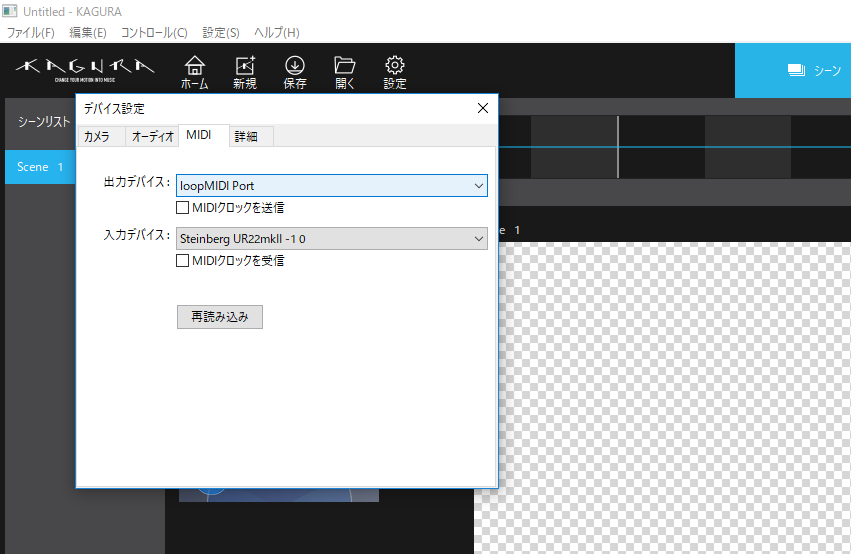Open the 設定(S) menu
The height and width of the screenshot is (554, 851).
(x=221, y=33)
